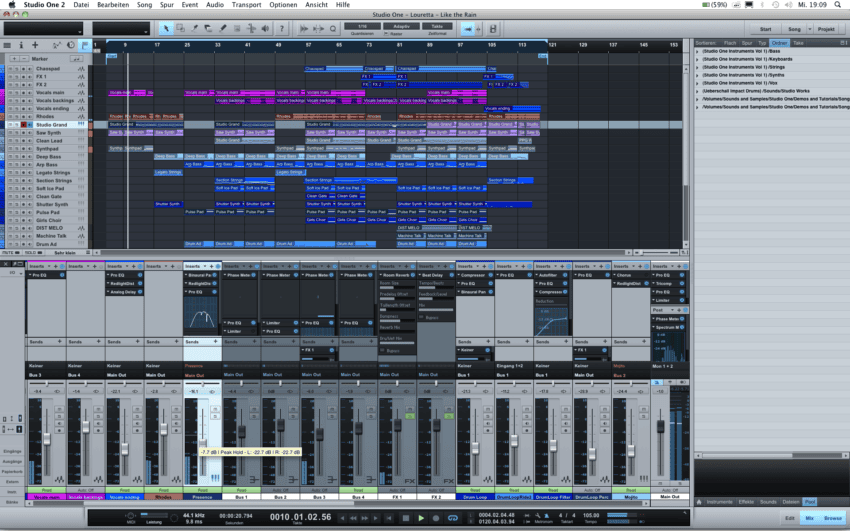Image resolution: width=850 pixels, height=531 pixels.
Task: Open the Song button dropdown arrow
Action: pyautogui.click(x=808, y=29)
